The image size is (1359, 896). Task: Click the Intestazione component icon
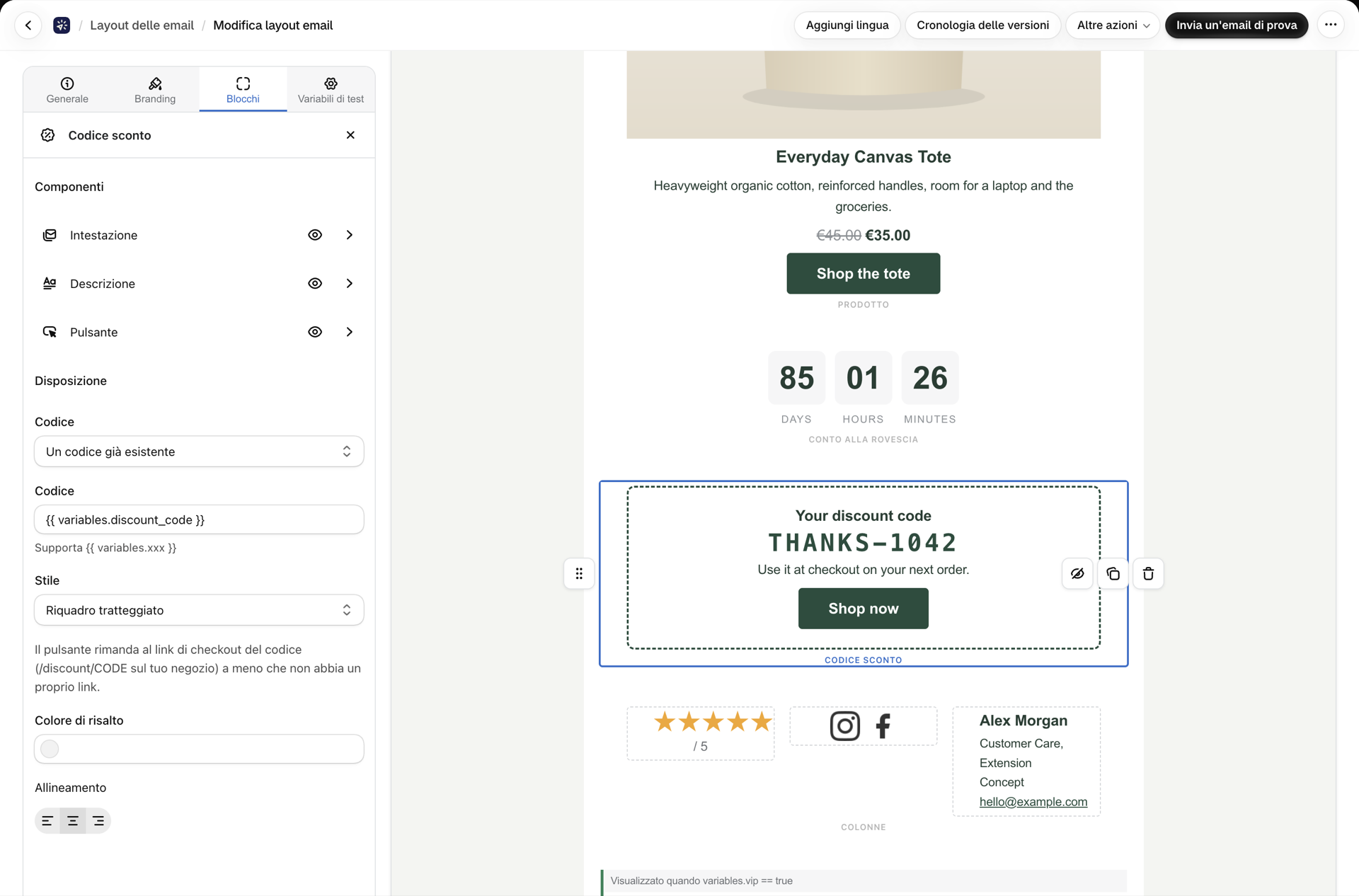click(x=50, y=235)
